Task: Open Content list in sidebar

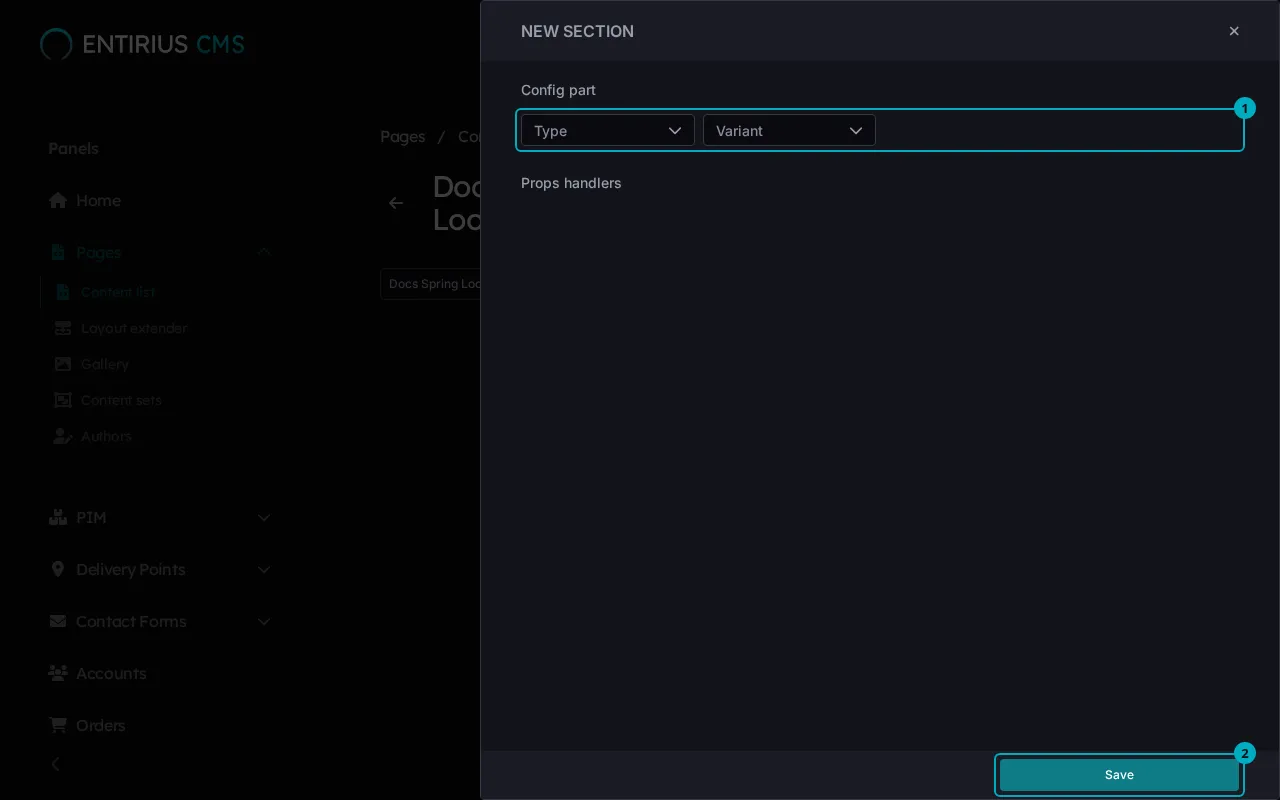Action: tap(118, 292)
